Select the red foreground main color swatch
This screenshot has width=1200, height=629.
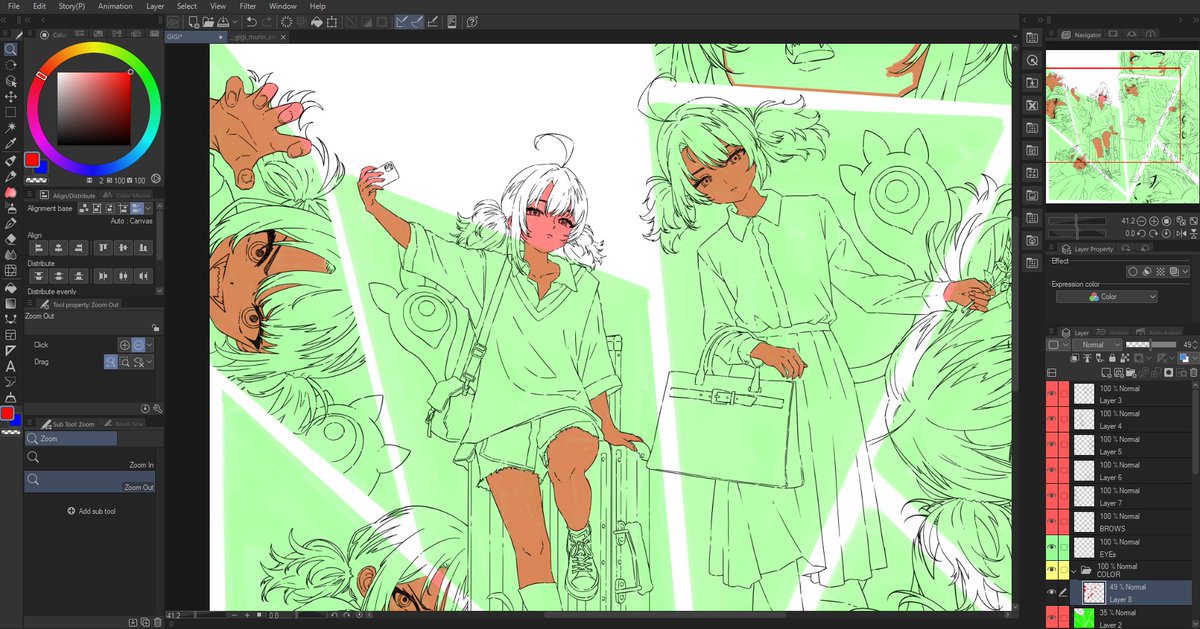(x=32, y=160)
